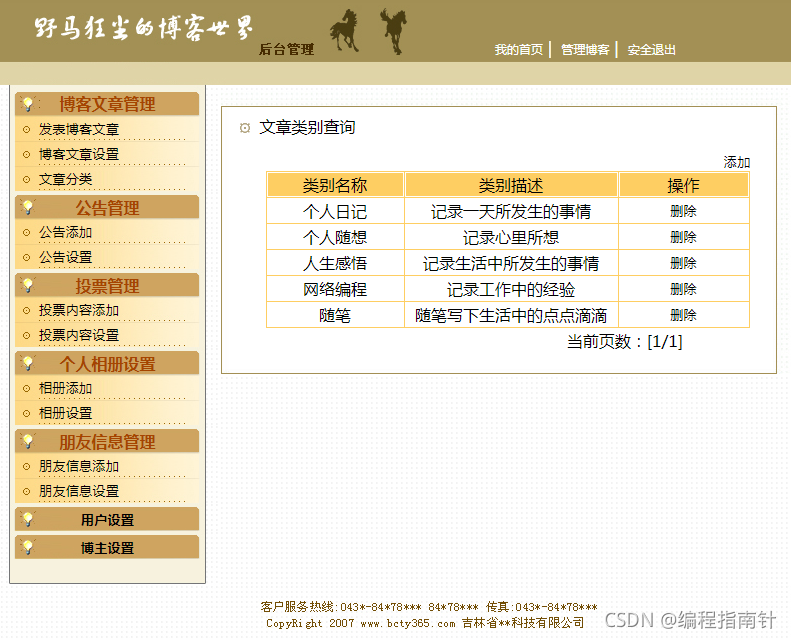Delete the 人生感悟 category

tap(683, 263)
